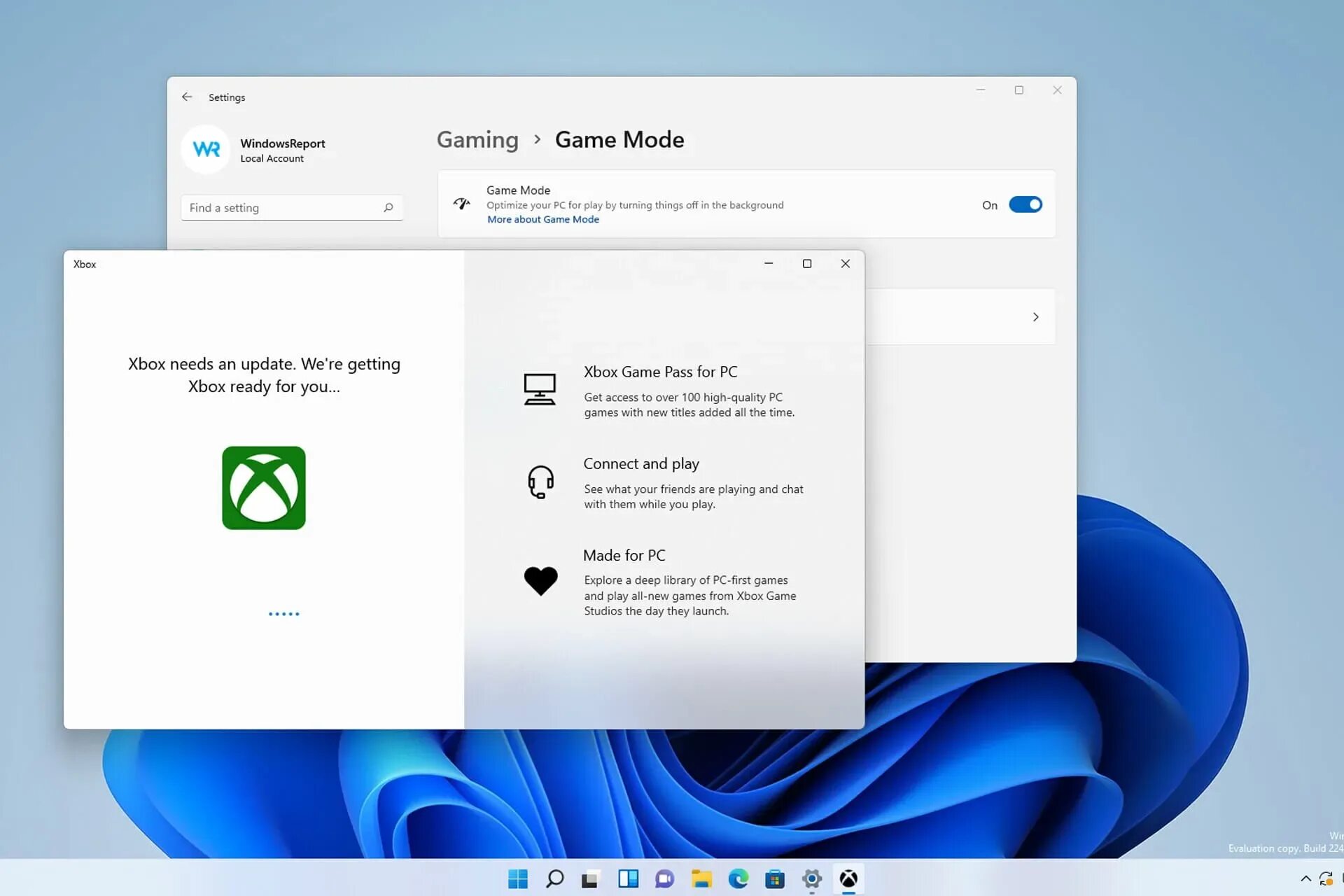Click the Made for PC heart icon

click(x=540, y=580)
